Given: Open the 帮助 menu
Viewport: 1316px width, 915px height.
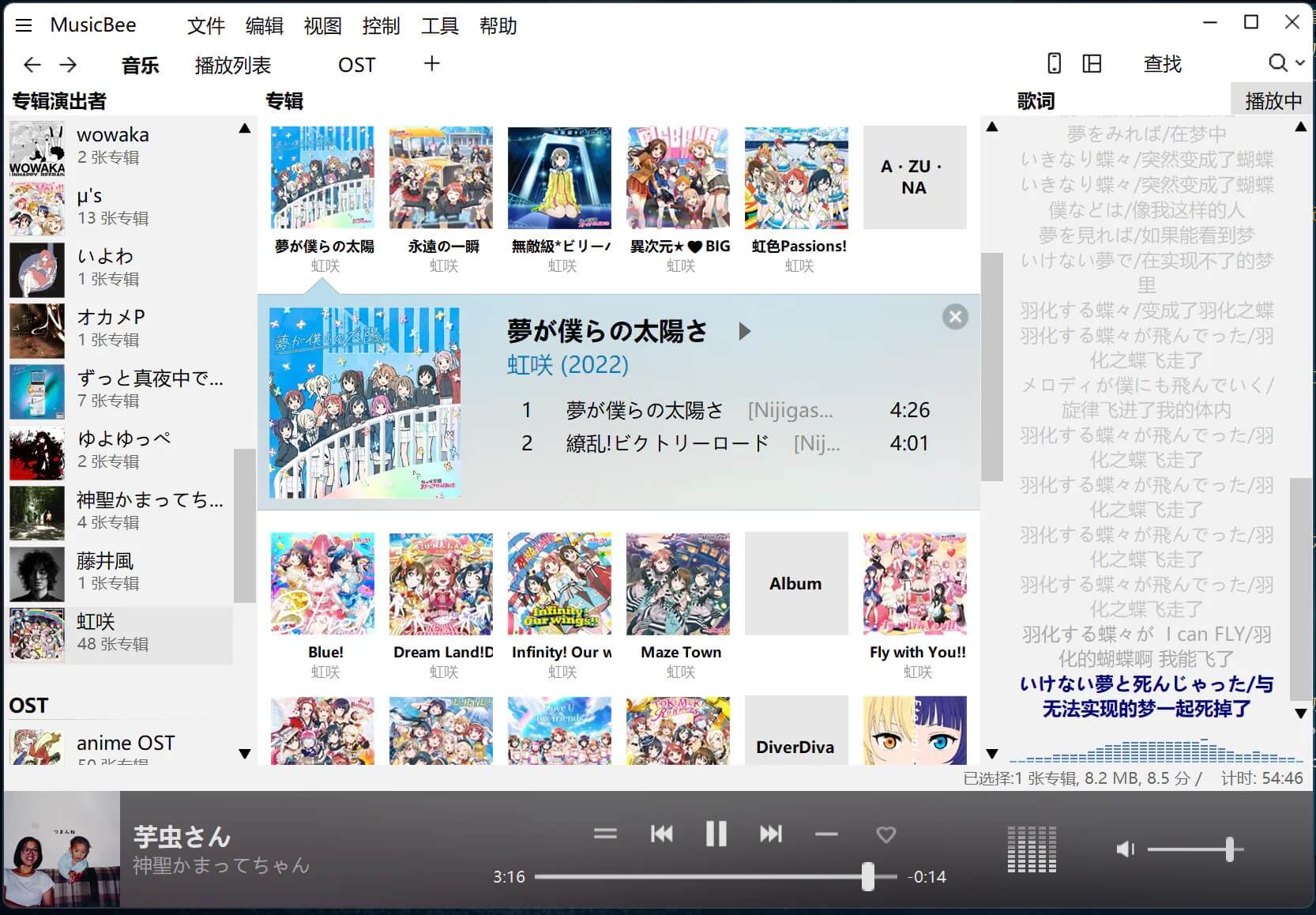Looking at the screenshot, I should 498,26.
